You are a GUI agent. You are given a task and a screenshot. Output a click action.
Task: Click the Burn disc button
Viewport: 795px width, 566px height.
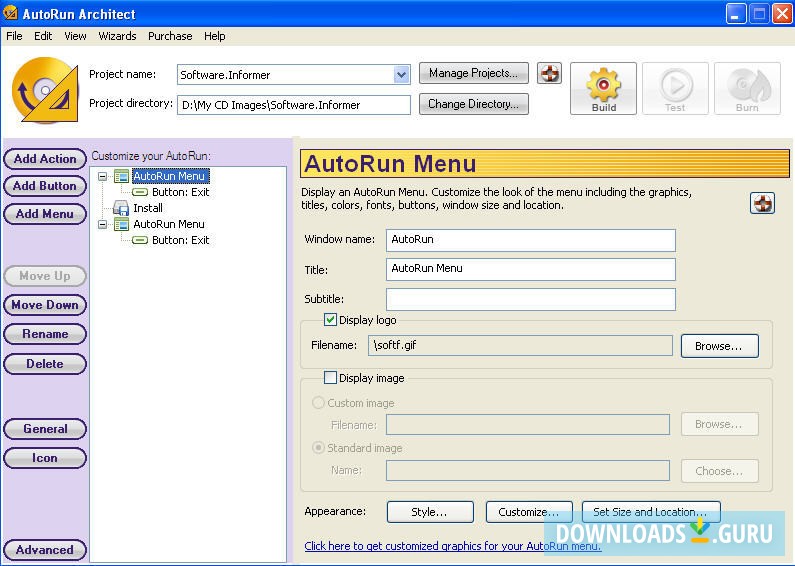747,89
